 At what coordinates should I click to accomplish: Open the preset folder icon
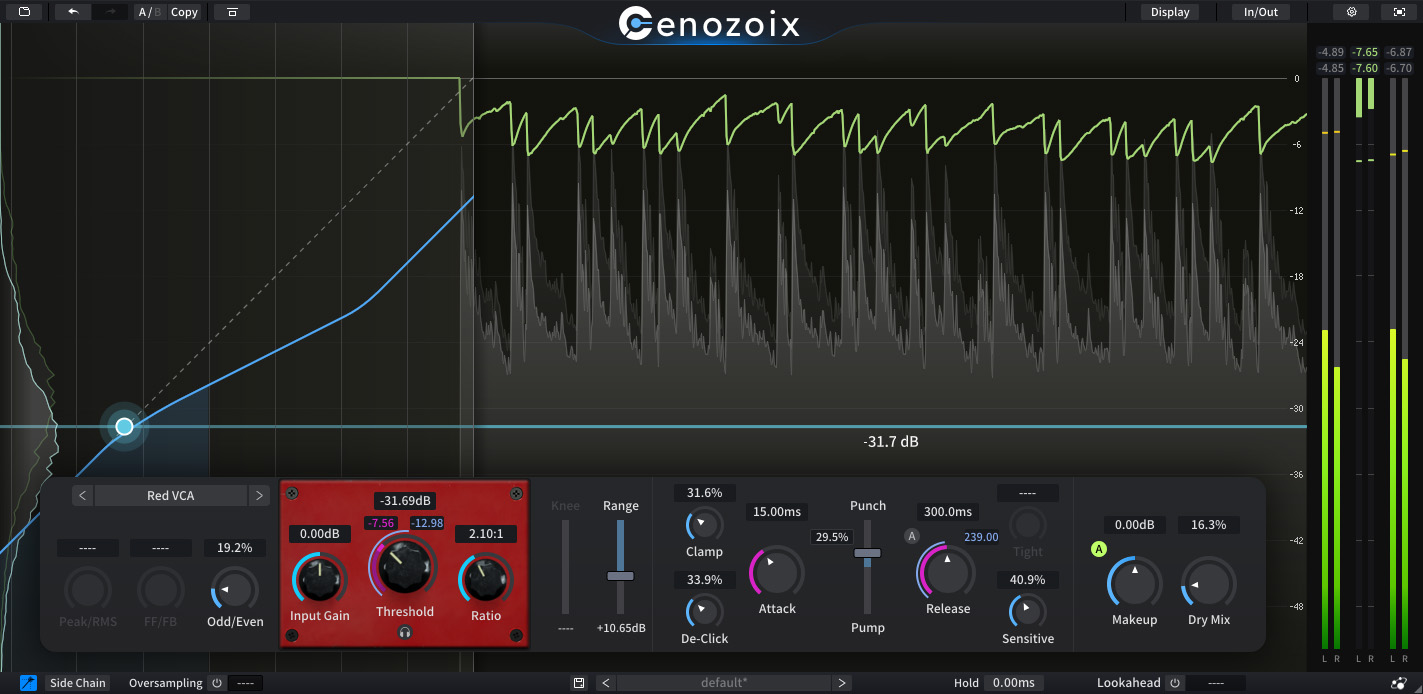coord(24,12)
